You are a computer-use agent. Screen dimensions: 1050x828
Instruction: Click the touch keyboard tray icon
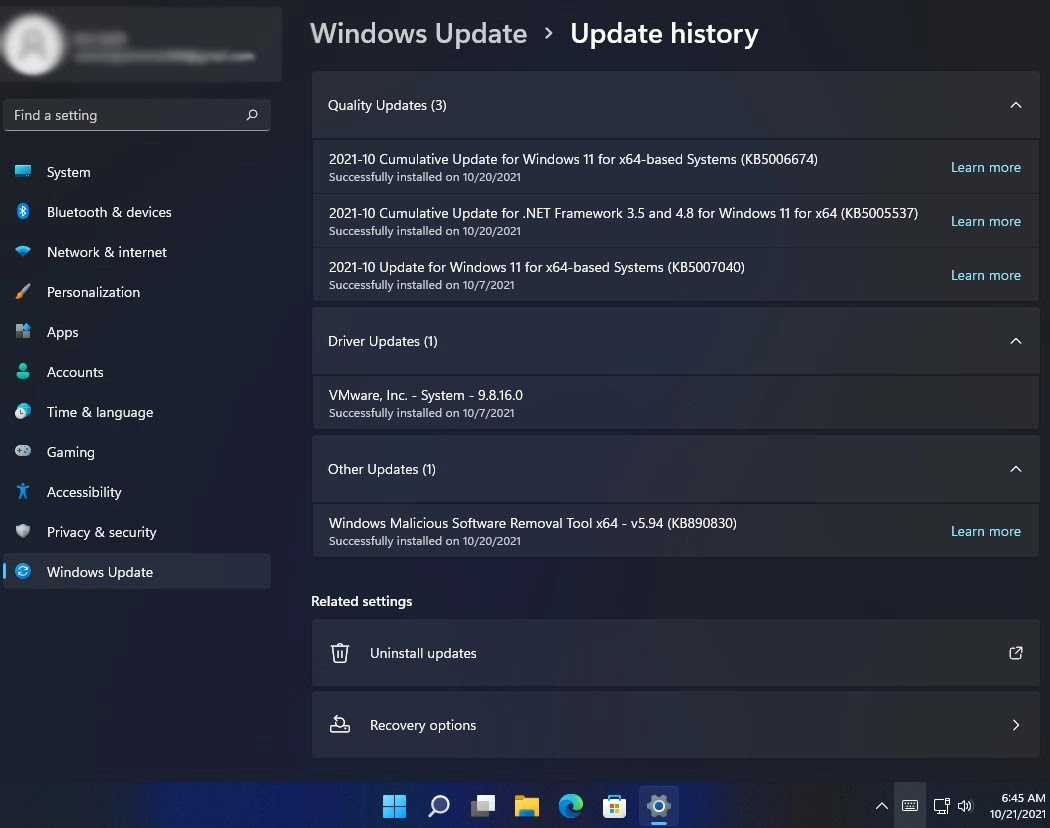click(x=910, y=806)
